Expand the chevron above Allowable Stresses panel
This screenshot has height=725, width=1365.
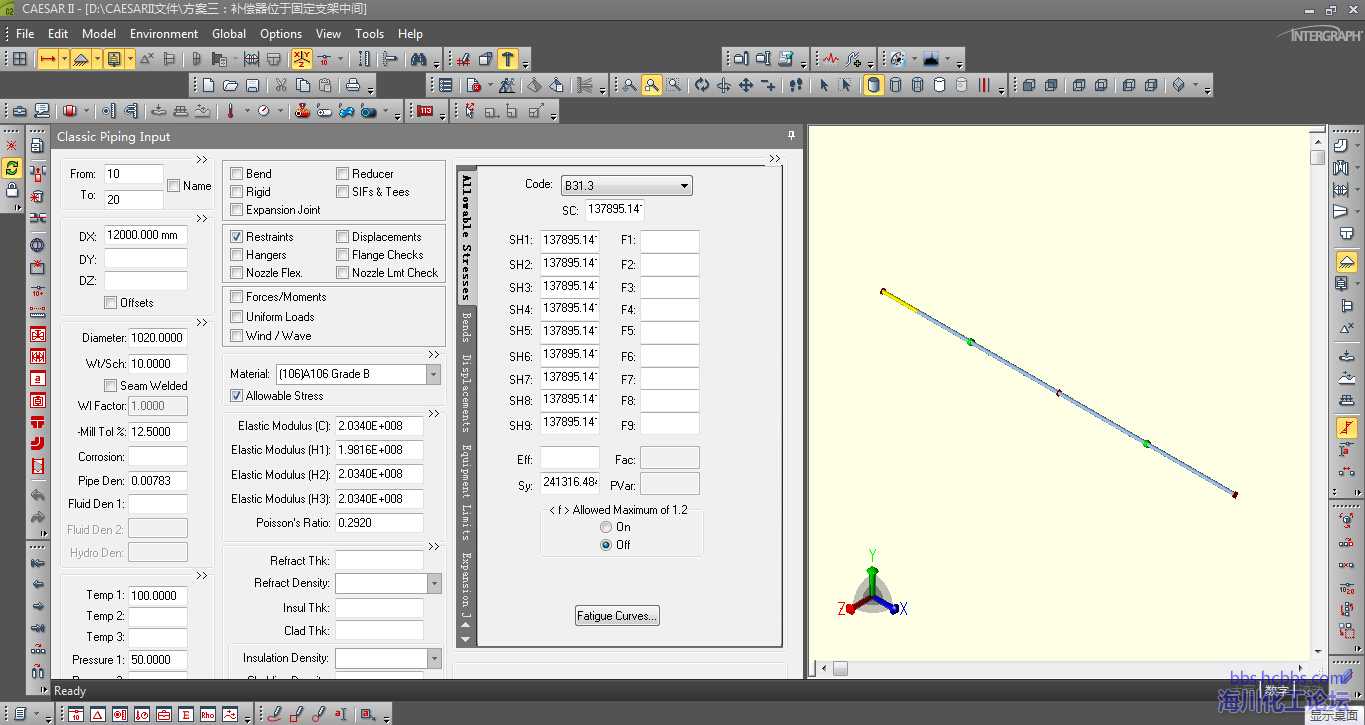775,159
